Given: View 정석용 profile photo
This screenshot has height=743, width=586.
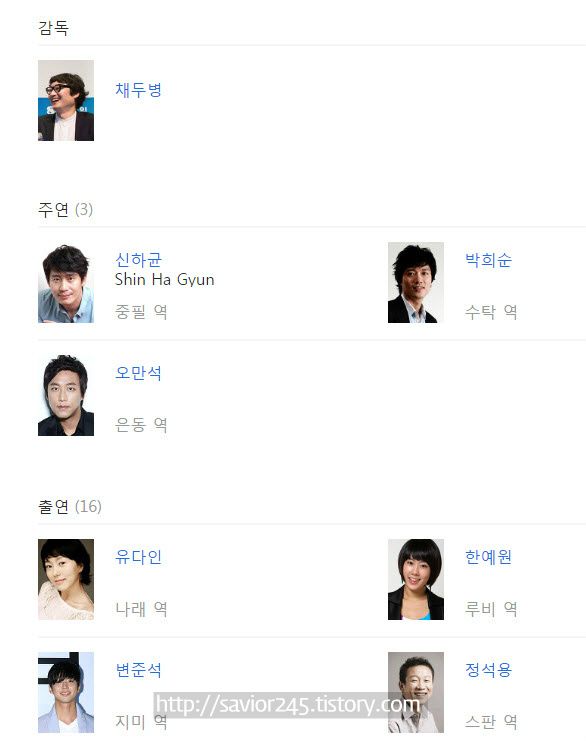Looking at the screenshot, I should (x=416, y=692).
